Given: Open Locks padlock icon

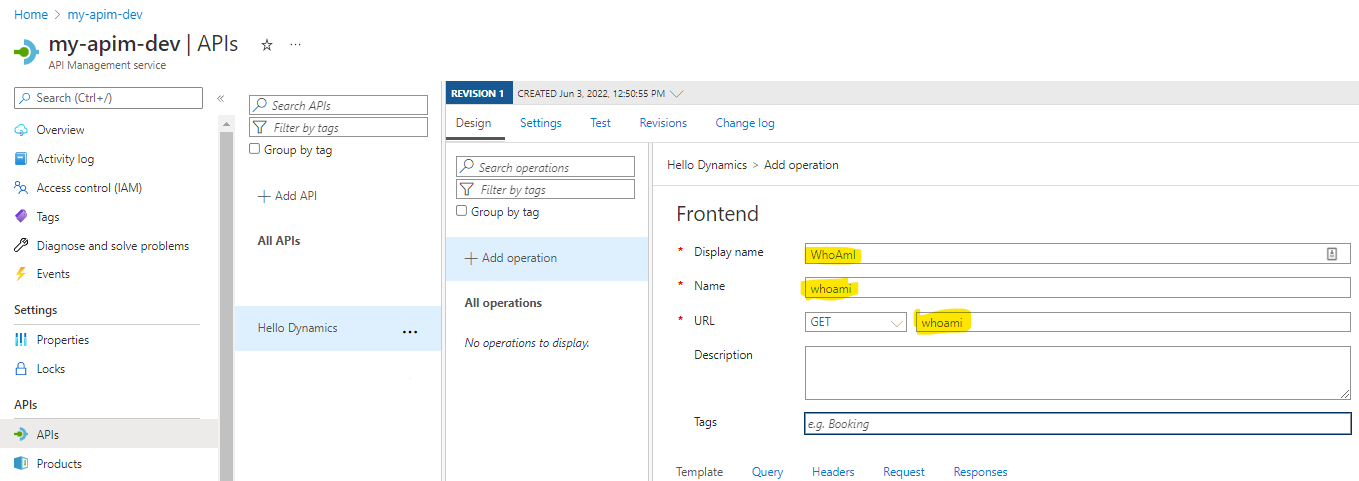Looking at the screenshot, I should (x=21, y=369).
